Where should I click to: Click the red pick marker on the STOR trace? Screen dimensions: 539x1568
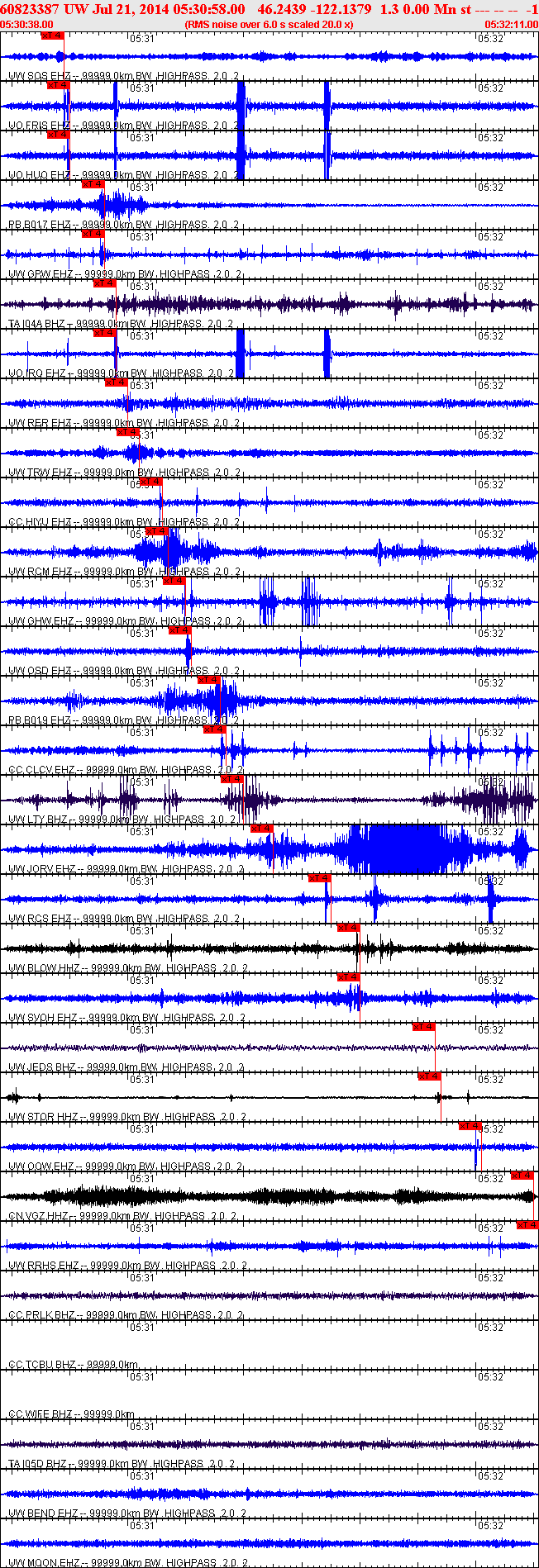pyautogui.click(x=429, y=1076)
